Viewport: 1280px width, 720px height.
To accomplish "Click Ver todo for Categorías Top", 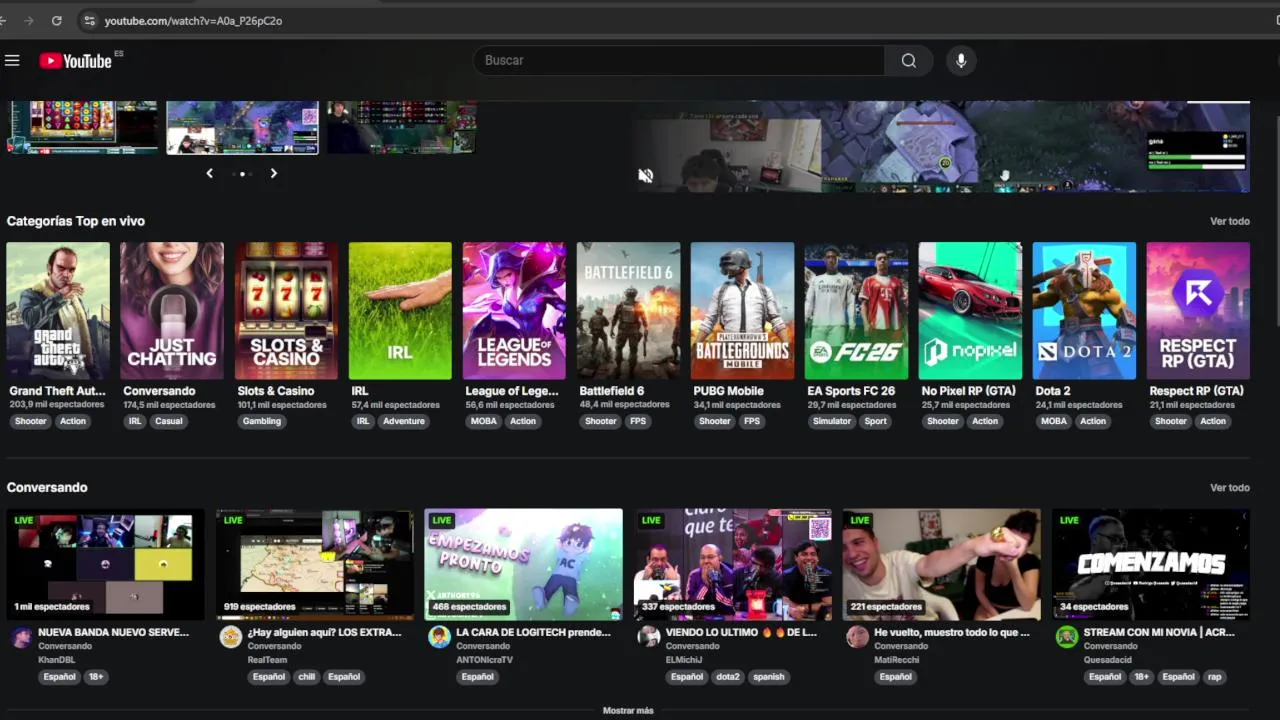I will click(1230, 221).
